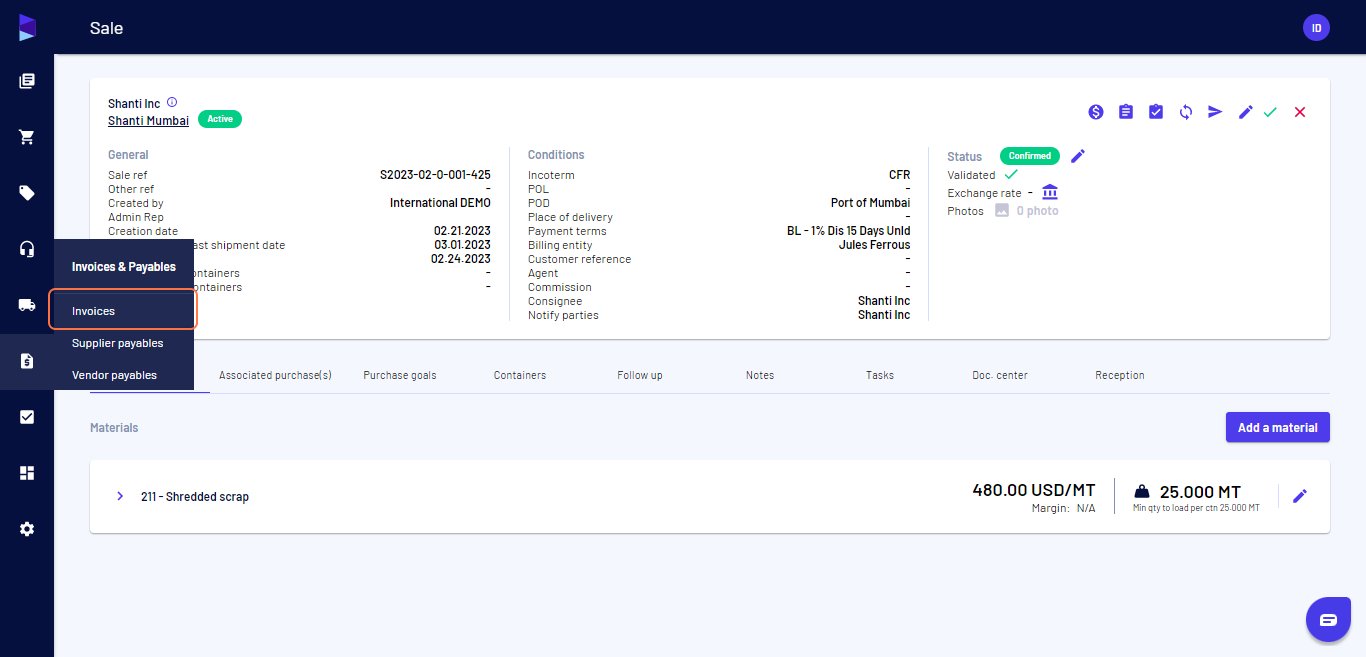Image resolution: width=1366 pixels, height=657 pixels.
Task: Open the settings gear sidebar icon
Action: click(27, 529)
